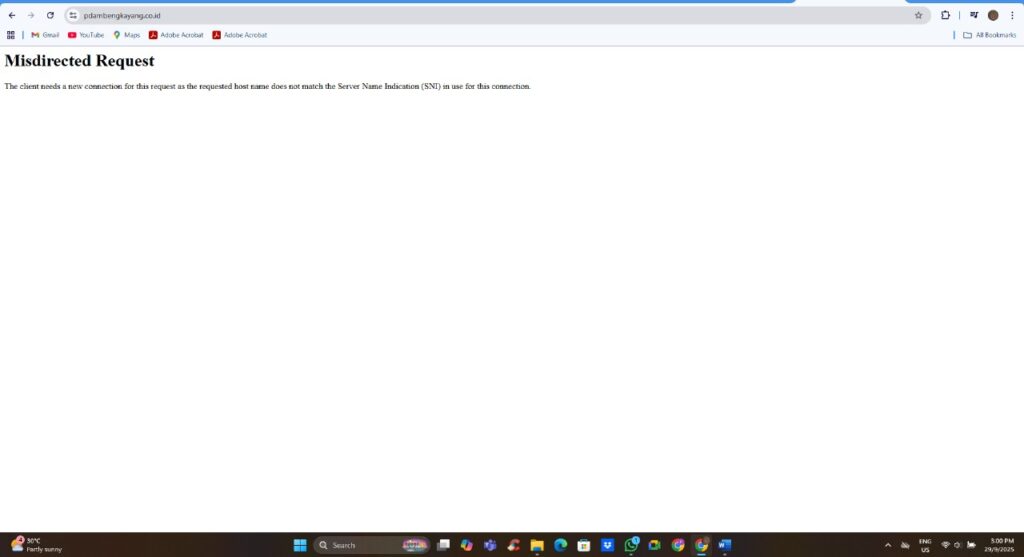The height and width of the screenshot is (557, 1024).
Task: Show hidden system tray icons
Action: point(887,545)
